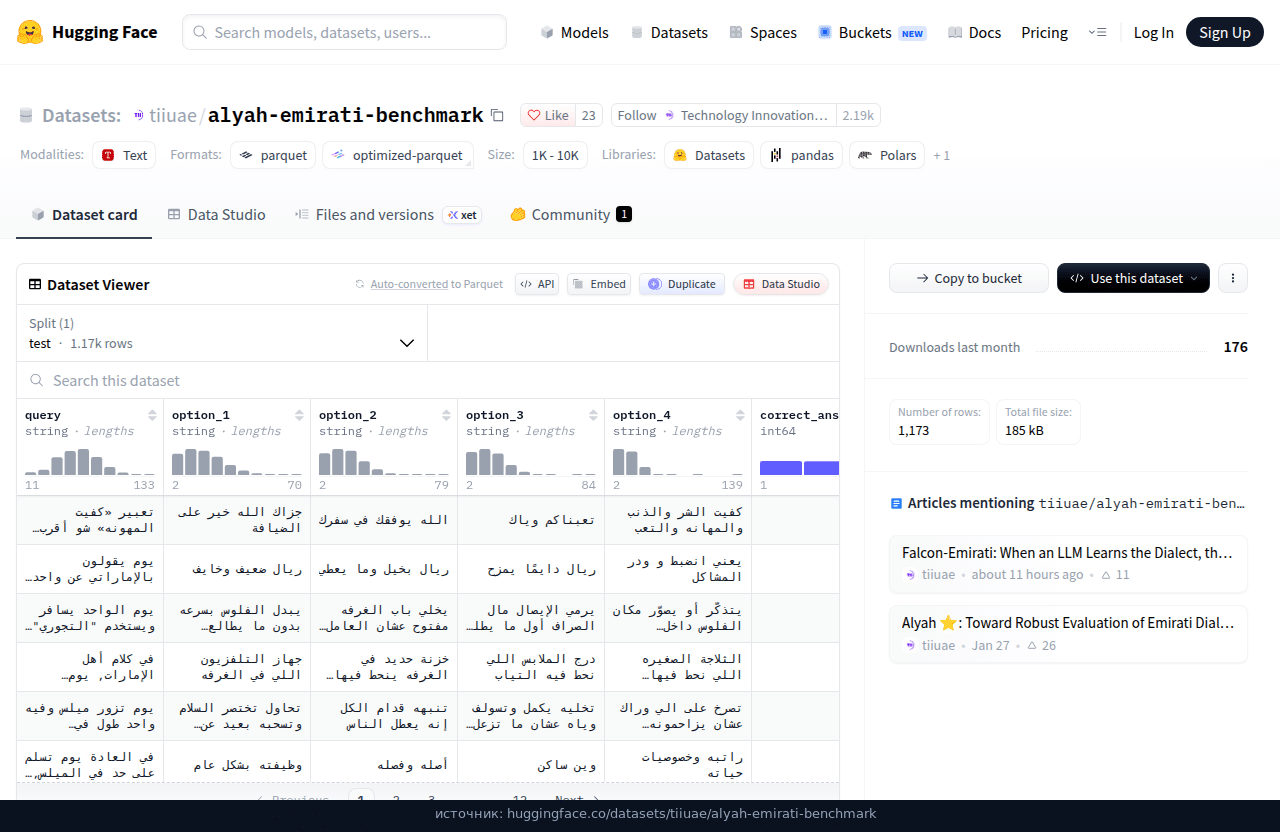Open Buckets in top navigation
The width and height of the screenshot is (1280, 832).
(x=872, y=32)
